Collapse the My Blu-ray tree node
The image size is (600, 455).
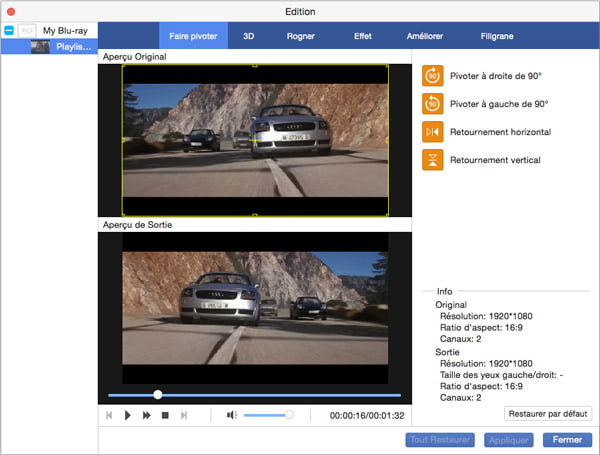tap(10, 31)
